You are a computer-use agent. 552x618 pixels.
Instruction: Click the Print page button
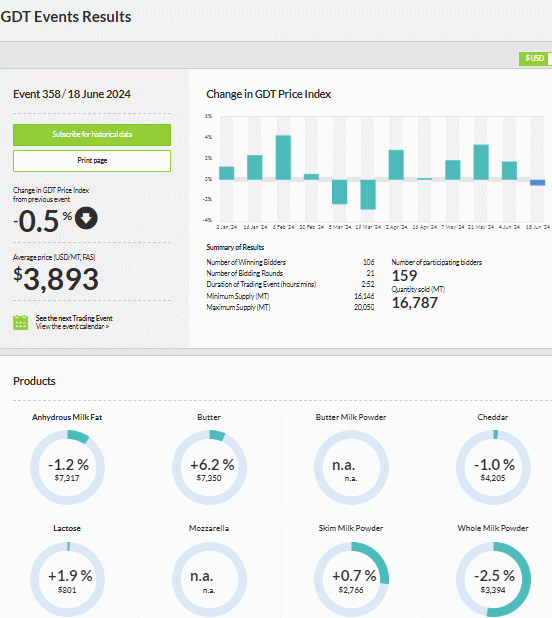pos(92,161)
